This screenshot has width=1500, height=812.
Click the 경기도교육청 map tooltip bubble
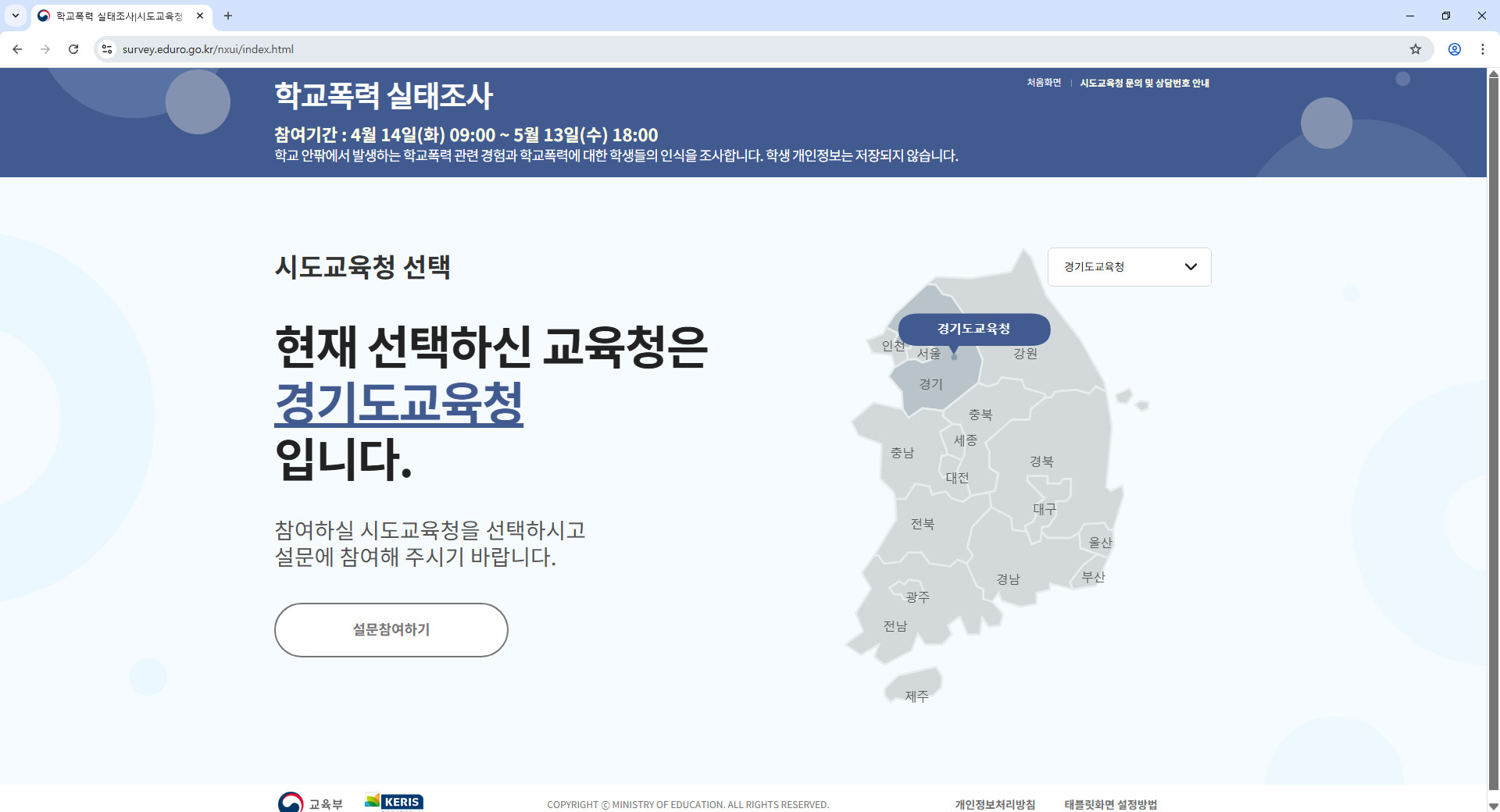pos(974,329)
